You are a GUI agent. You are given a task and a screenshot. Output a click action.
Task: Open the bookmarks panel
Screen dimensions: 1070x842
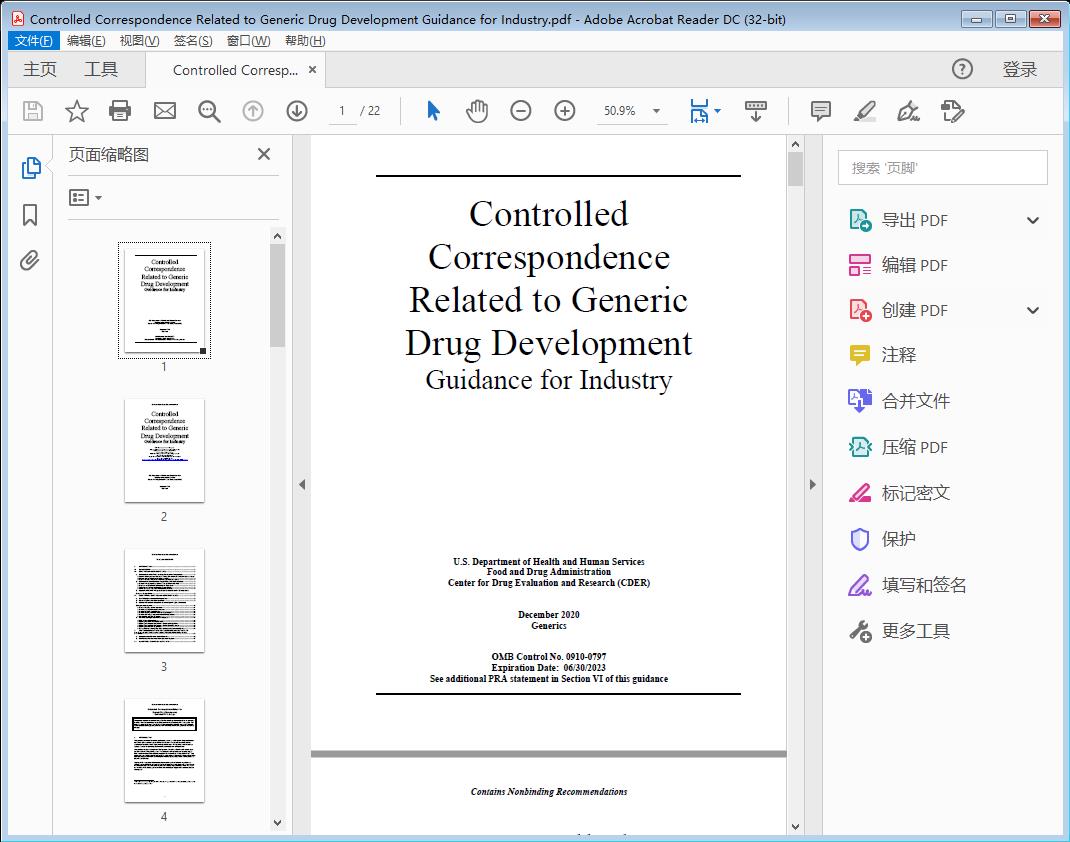(30, 214)
